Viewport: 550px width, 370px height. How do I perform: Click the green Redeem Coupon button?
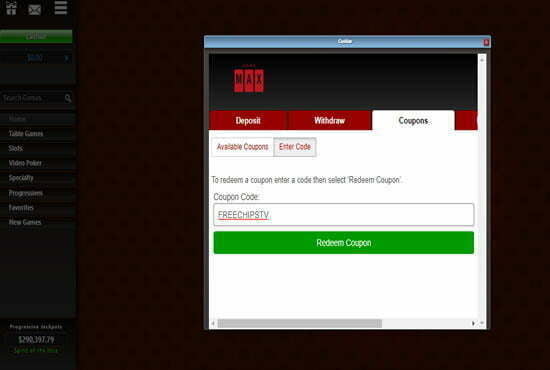343,243
